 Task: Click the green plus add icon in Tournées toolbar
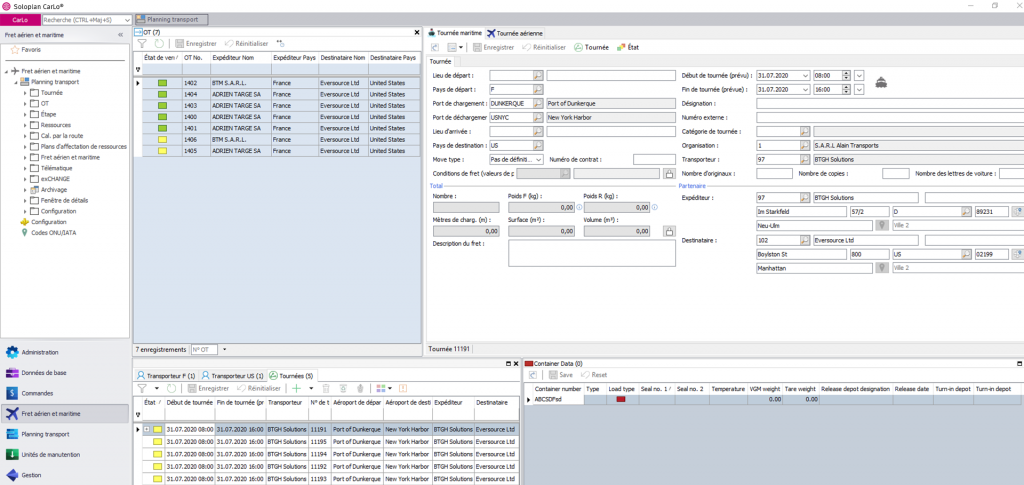point(296,388)
